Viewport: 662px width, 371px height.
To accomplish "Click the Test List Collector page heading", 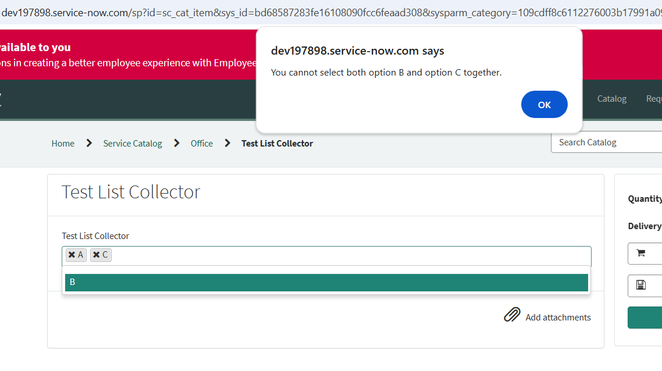I will point(131,192).
